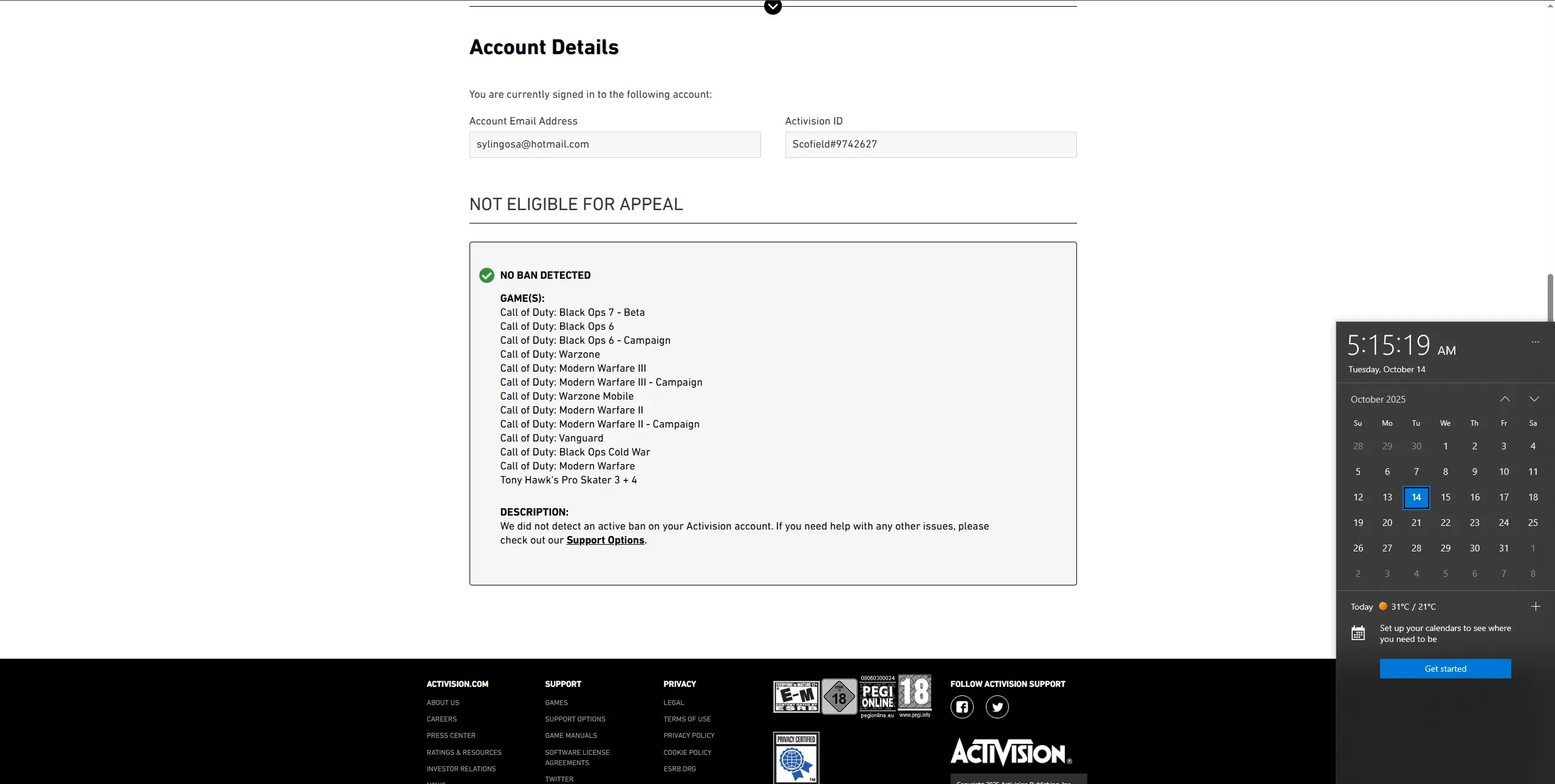The height and width of the screenshot is (784, 1555).
Task: Click the ESRB E-M rating badge
Action: pos(796,697)
